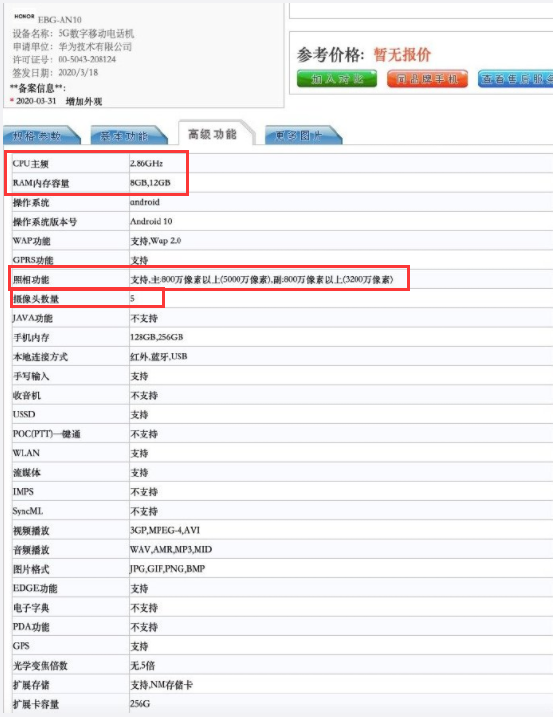Click the Android 10 version value

151,221
